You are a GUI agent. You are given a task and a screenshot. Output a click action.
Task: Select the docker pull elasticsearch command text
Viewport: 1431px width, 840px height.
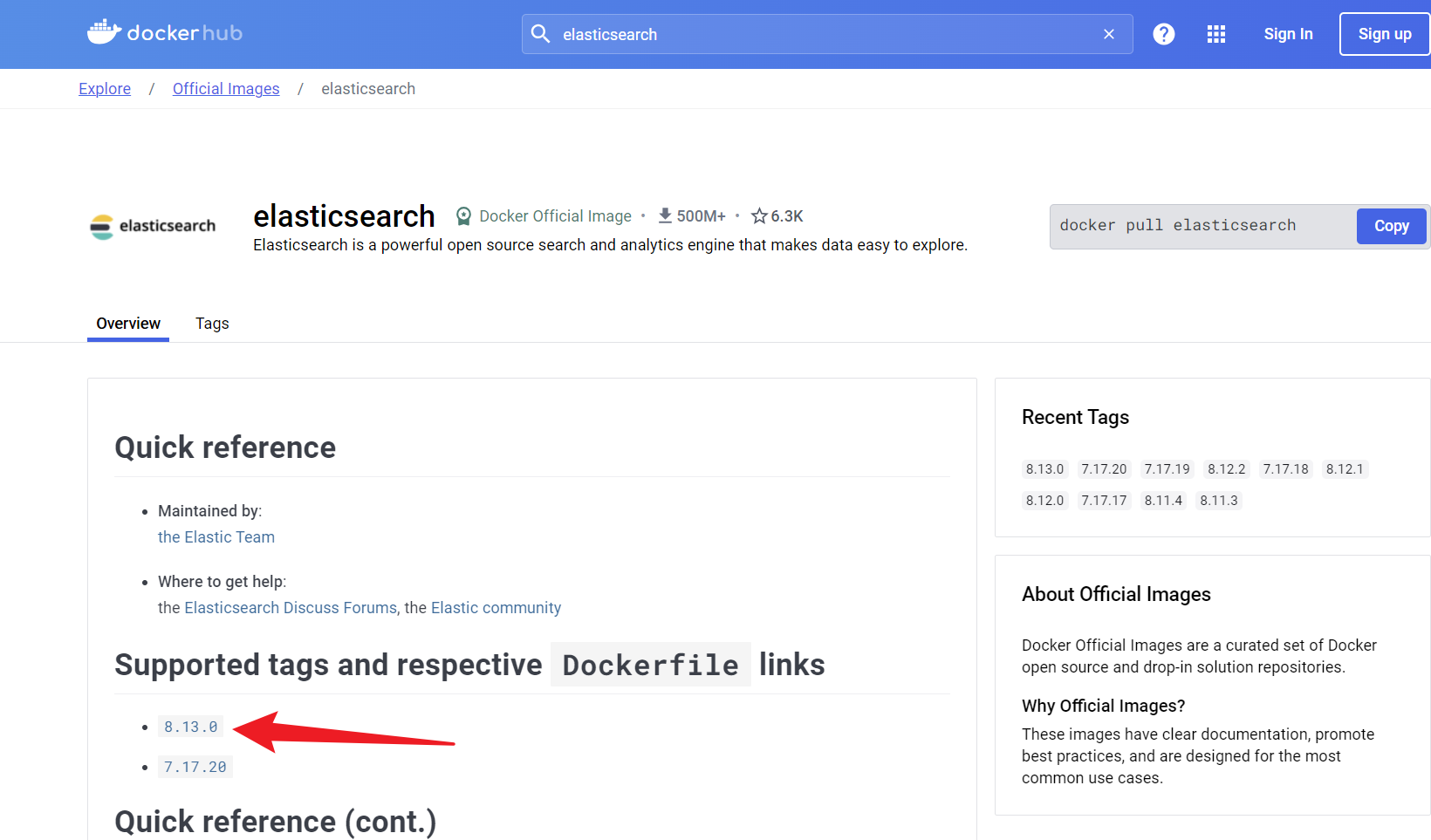(x=1178, y=225)
